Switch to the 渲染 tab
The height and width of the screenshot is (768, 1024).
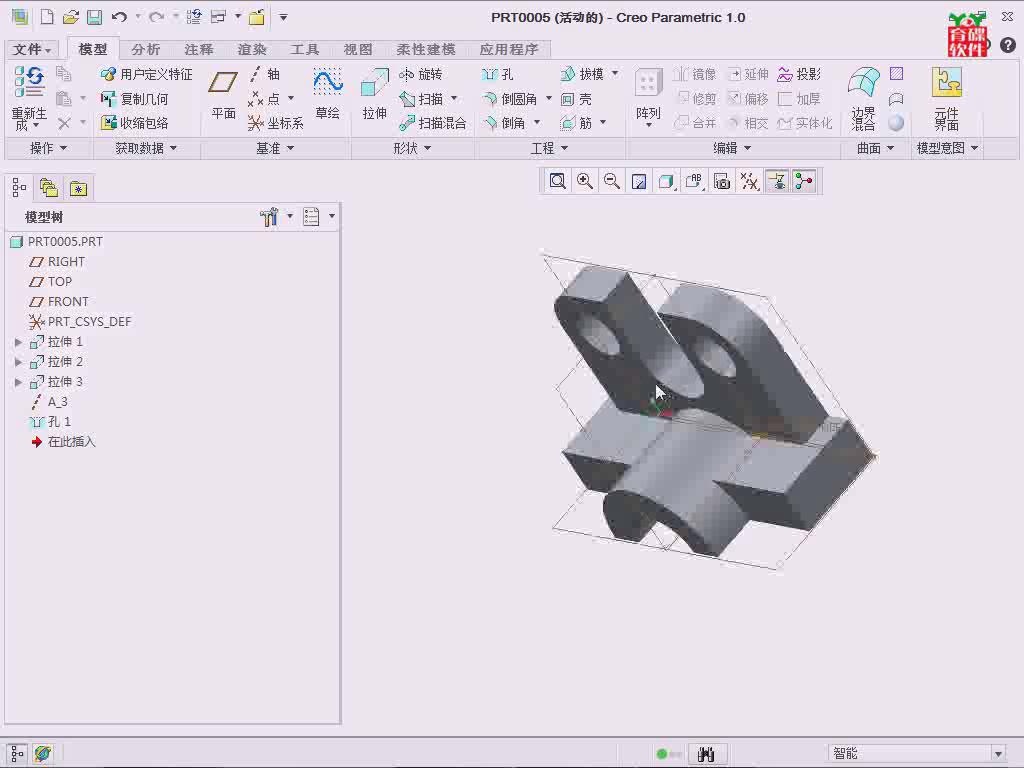click(x=251, y=49)
